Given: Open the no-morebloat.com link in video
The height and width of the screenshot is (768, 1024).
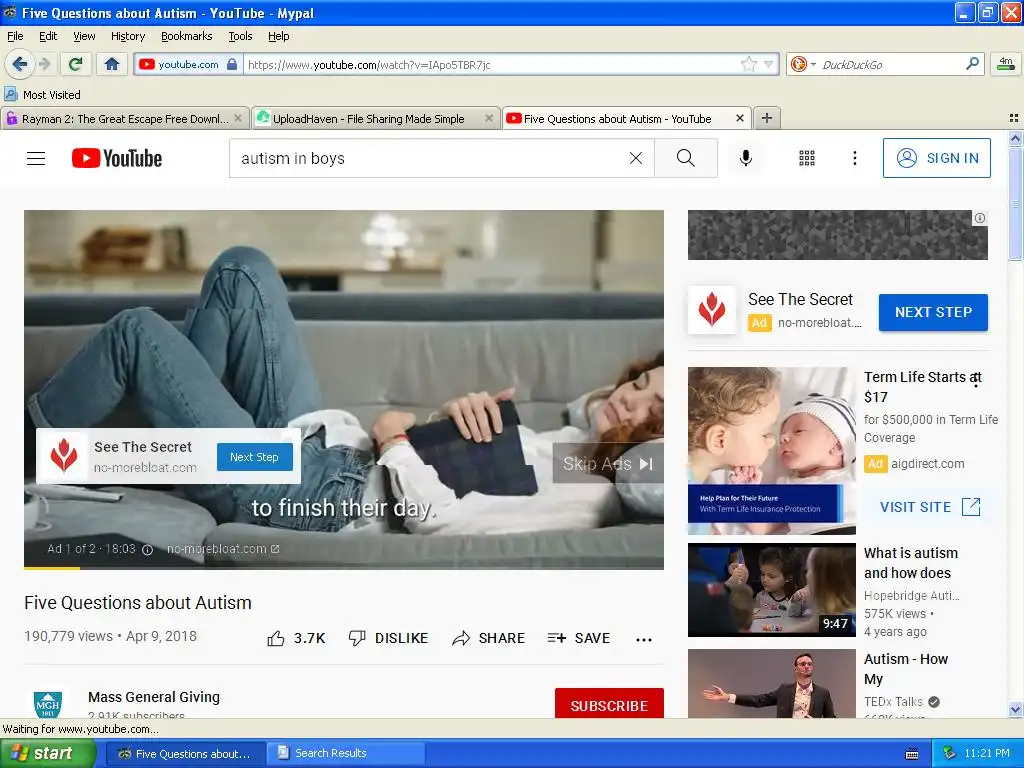Looking at the screenshot, I should point(223,549).
